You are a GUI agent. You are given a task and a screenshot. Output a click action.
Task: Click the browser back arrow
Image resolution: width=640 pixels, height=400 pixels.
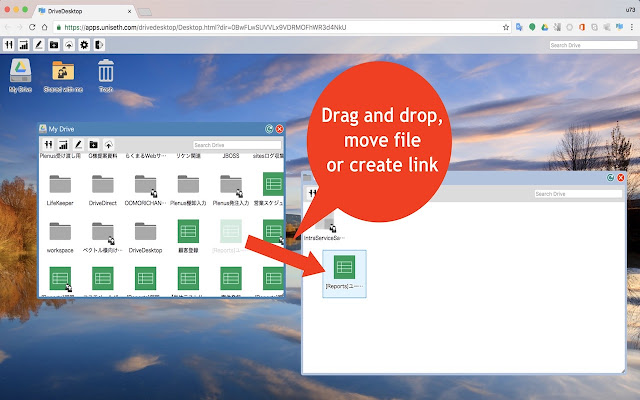(x=8, y=27)
